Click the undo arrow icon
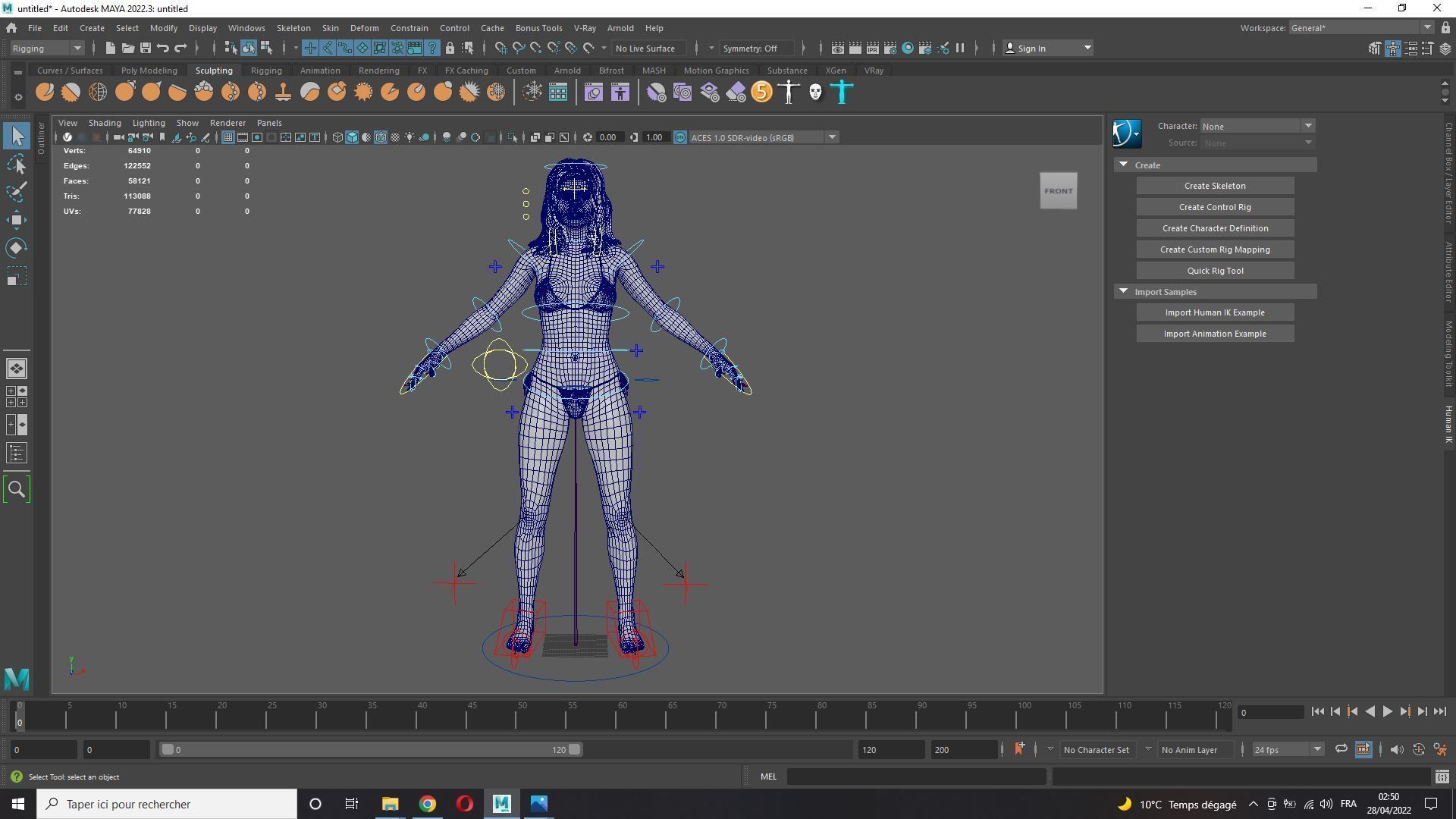1456x819 pixels. point(162,48)
